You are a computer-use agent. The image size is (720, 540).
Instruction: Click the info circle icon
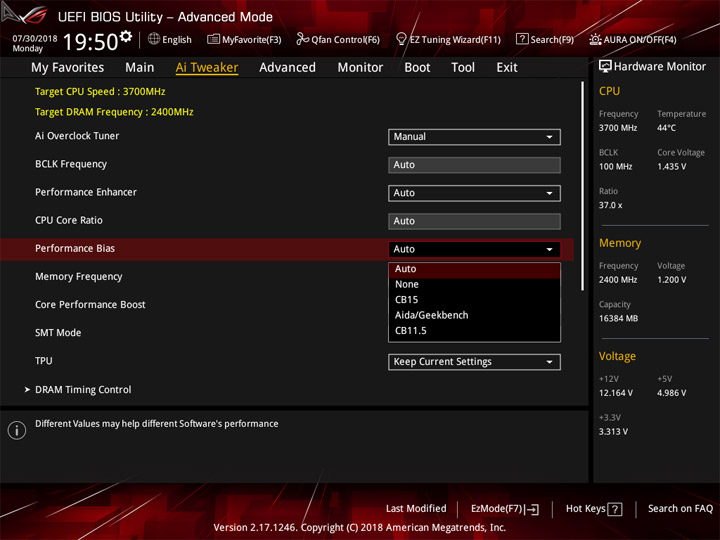[x=17, y=430]
